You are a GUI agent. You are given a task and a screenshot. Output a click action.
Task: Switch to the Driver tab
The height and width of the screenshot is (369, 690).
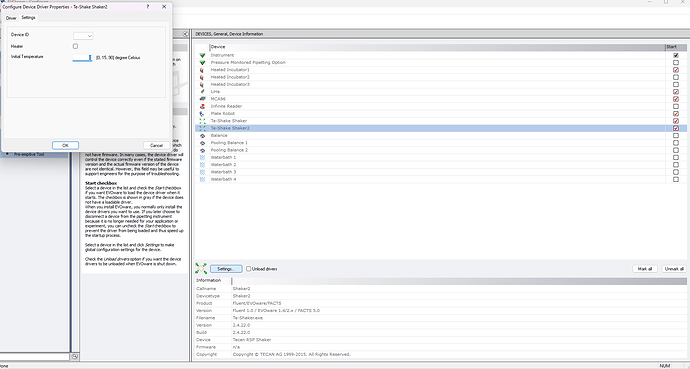(x=11, y=18)
